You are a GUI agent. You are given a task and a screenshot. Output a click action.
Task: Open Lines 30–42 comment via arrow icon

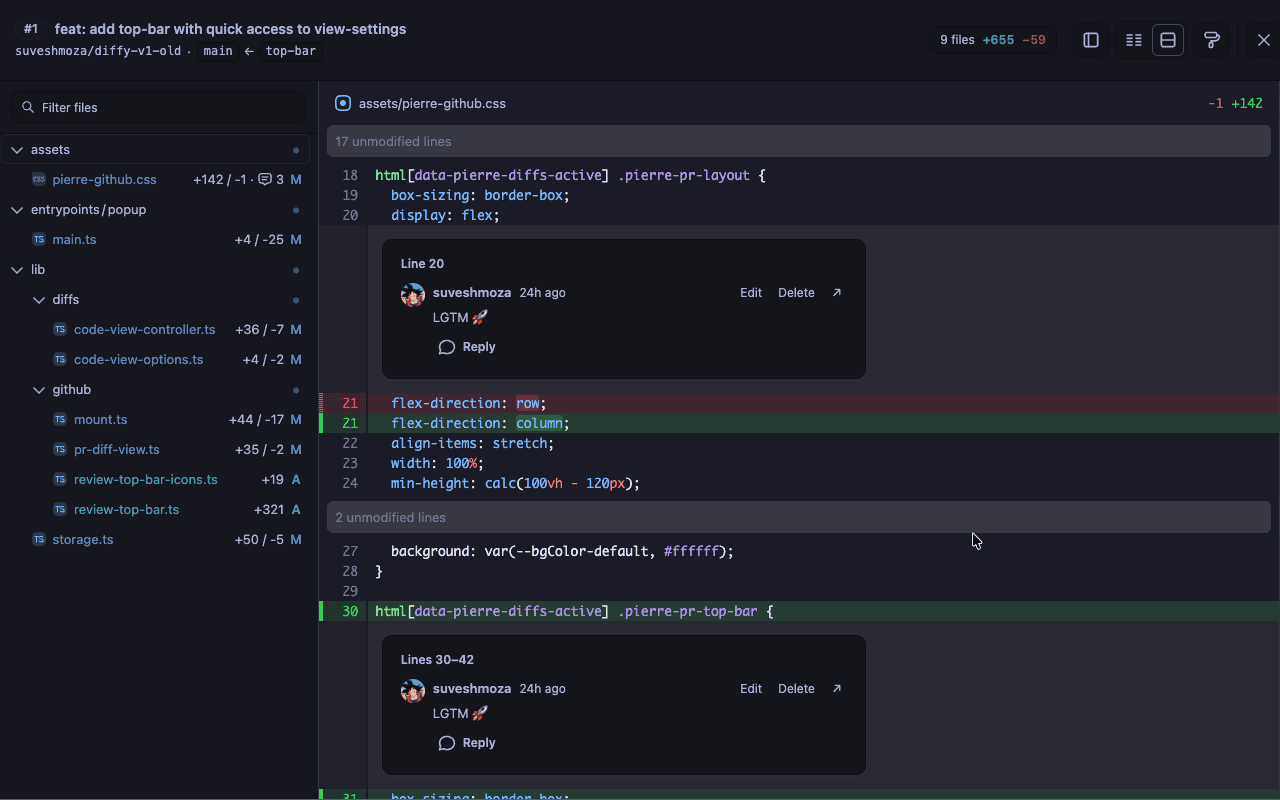point(837,689)
